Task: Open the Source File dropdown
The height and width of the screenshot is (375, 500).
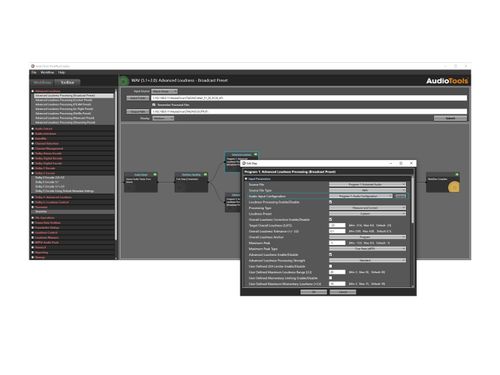Action: pyautogui.click(x=368, y=184)
